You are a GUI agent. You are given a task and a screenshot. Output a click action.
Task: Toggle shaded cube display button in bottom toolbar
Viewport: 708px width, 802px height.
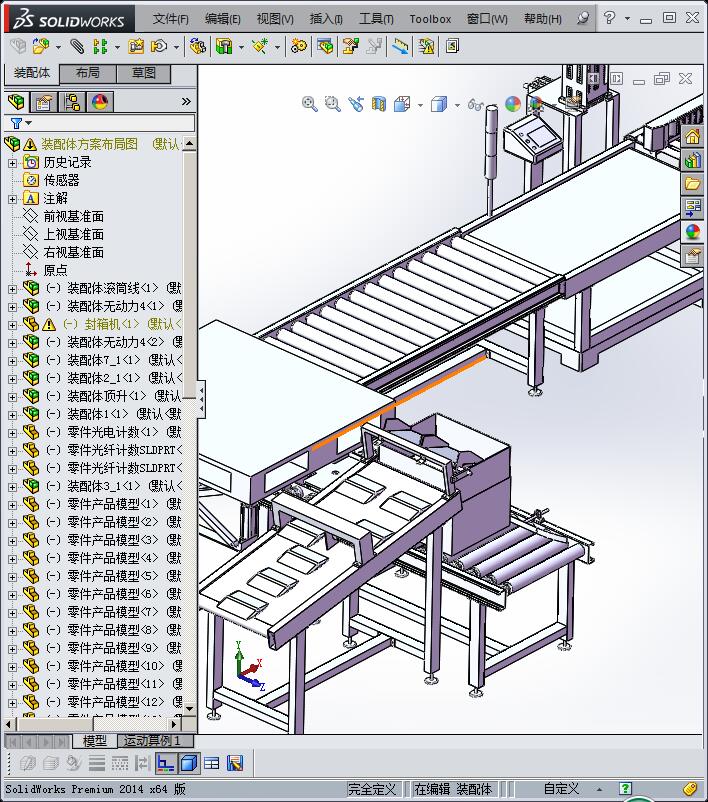pyautogui.click(x=189, y=764)
